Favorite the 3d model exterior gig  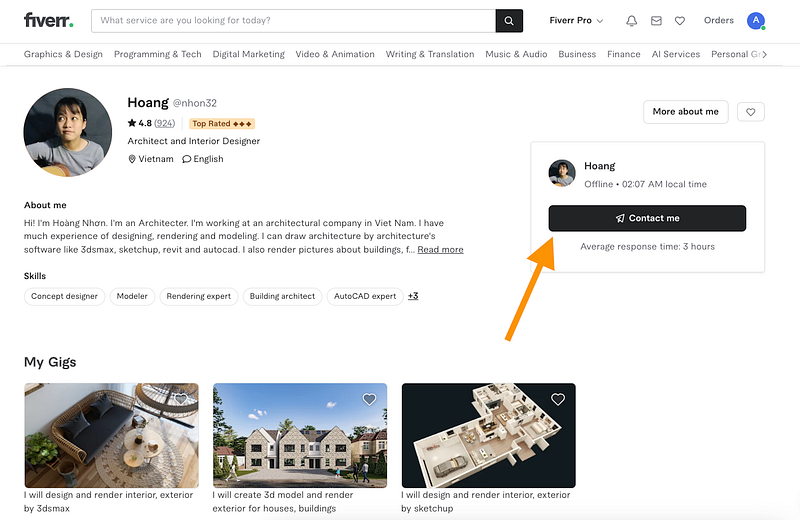[x=369, y=399]
